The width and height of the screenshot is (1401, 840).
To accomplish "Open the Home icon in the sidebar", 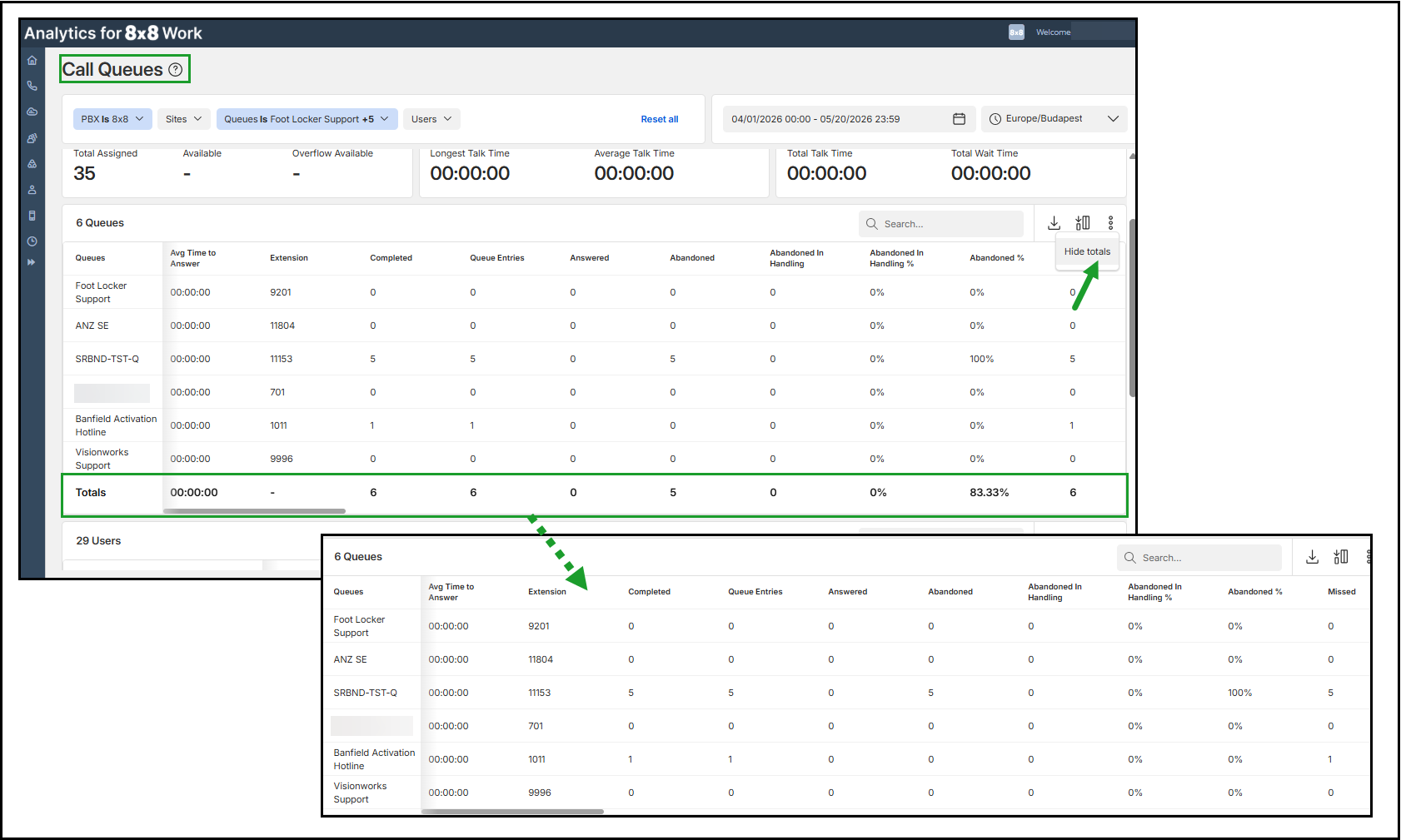I will point(32,60).
